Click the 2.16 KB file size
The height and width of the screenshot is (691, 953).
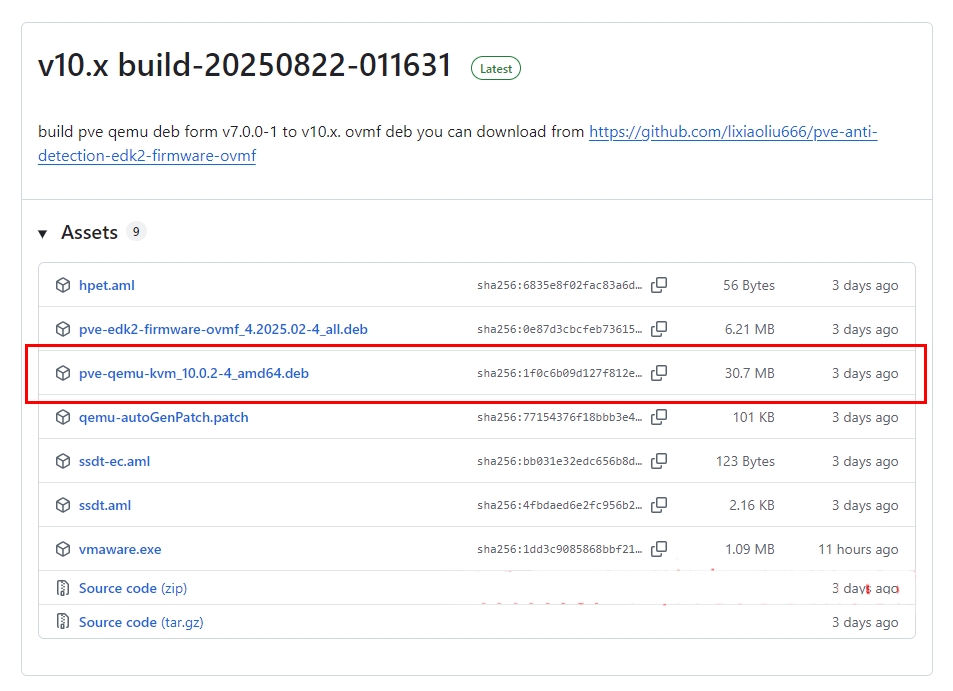pos(752,505)
